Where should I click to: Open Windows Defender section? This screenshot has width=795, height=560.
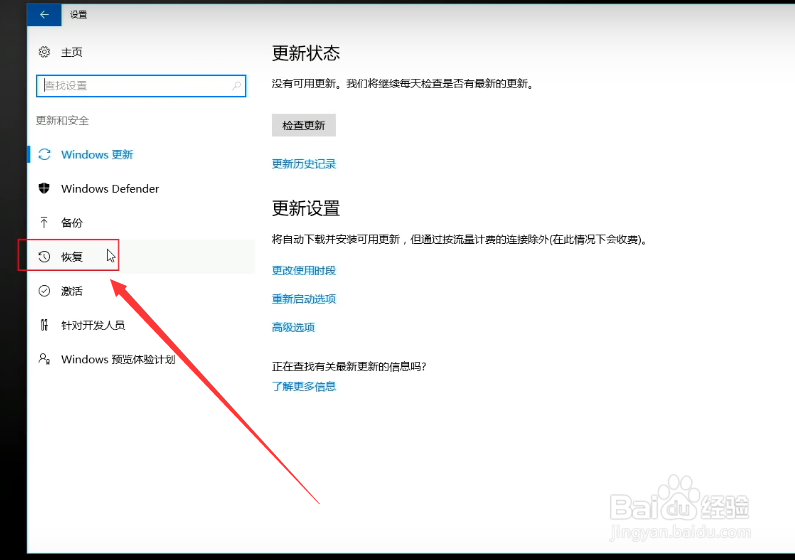pyautogui.click(x=110, y=189)
